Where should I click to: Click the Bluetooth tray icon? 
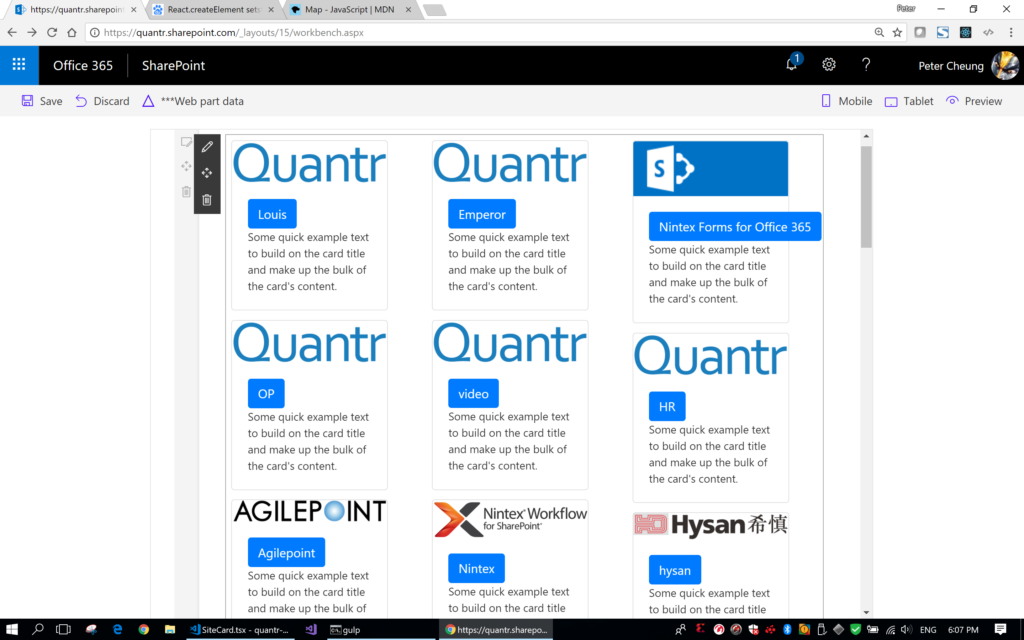(x=787, y=630)
